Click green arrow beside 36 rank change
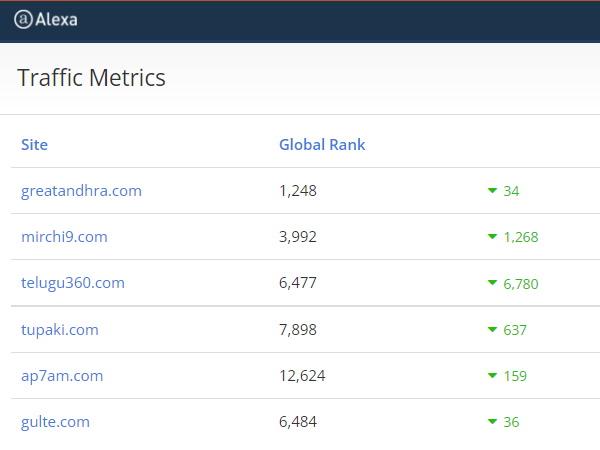 coord(492,422)
